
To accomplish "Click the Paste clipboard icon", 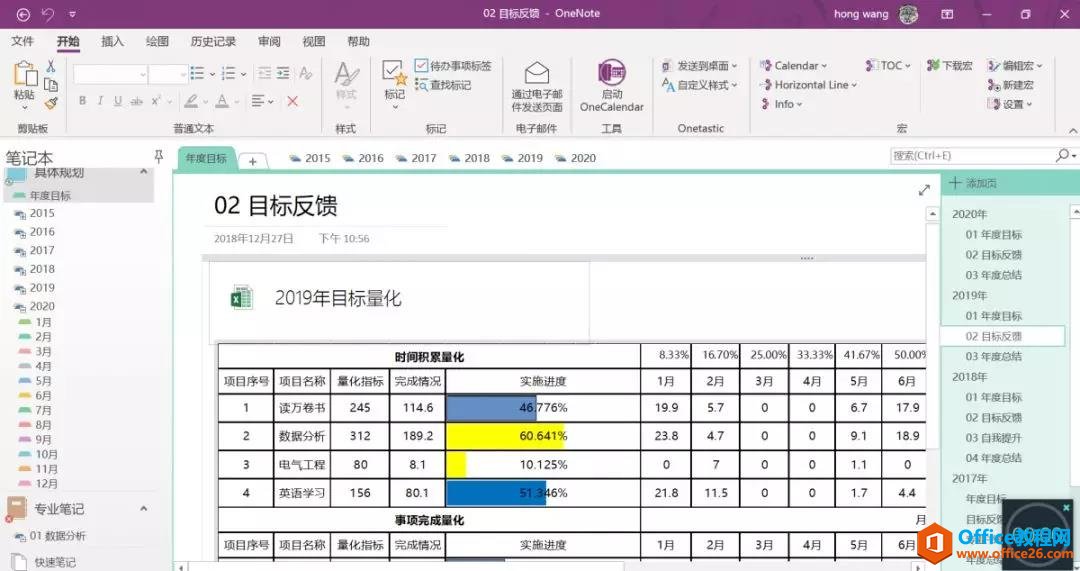I will pos(24,76).
